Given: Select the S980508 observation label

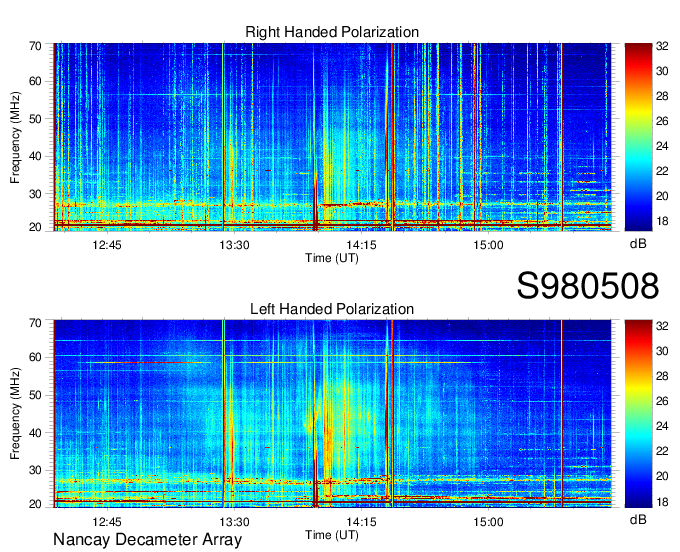Looking at the screenshot, I should point(588,286).
